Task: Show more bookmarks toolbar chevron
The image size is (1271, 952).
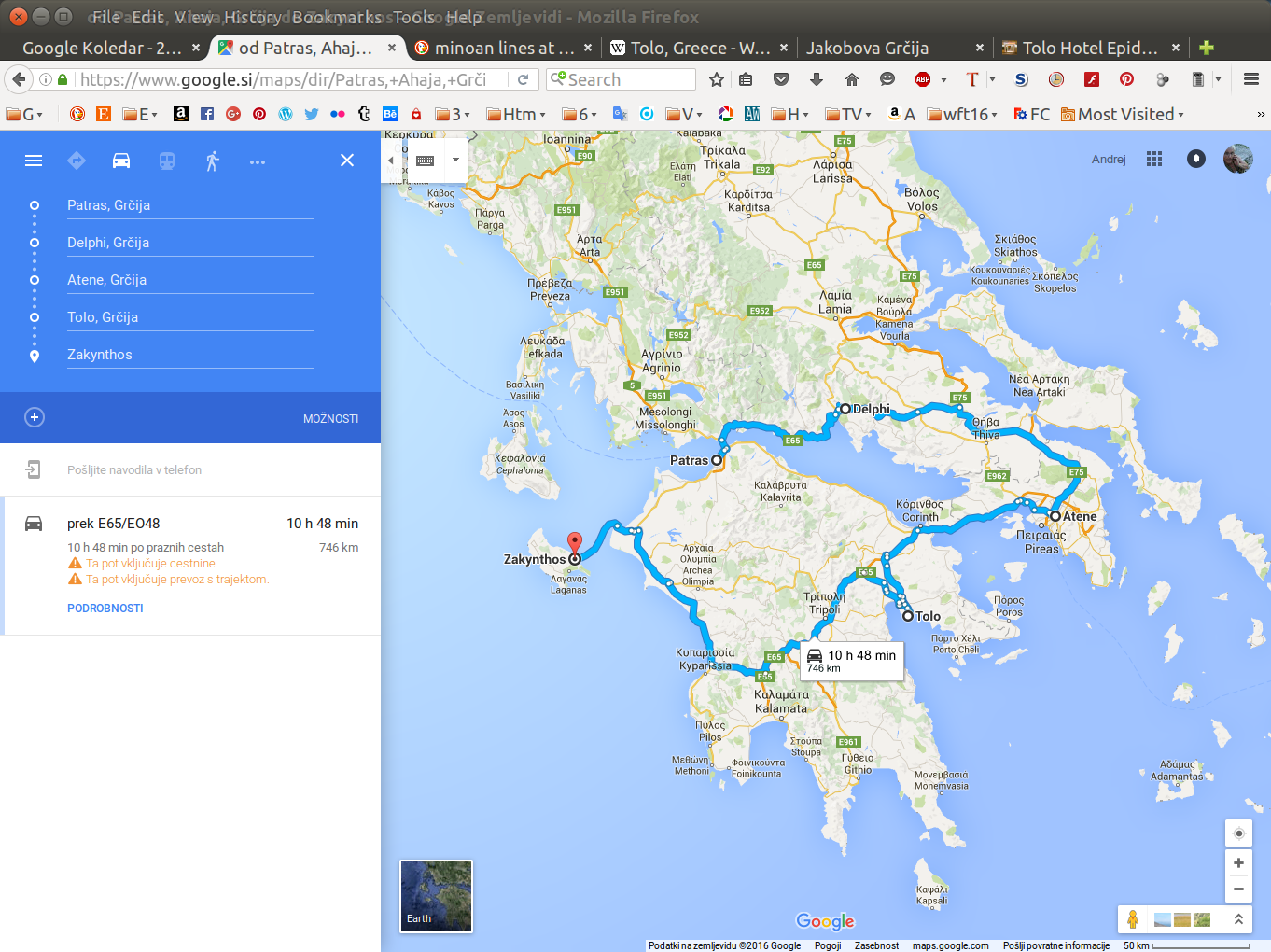Action: (x=1261, y=114)
